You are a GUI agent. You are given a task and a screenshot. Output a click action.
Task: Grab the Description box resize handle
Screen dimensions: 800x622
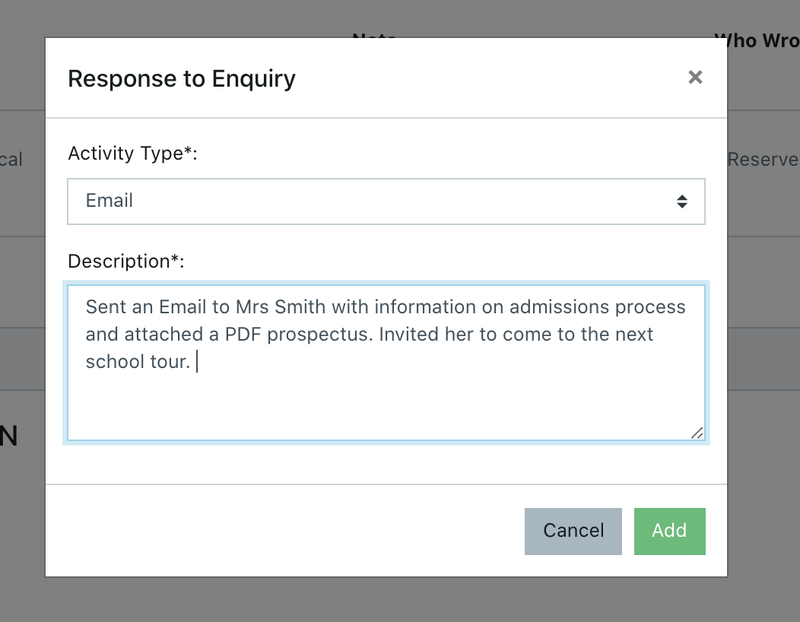click(x=697, y=432)
